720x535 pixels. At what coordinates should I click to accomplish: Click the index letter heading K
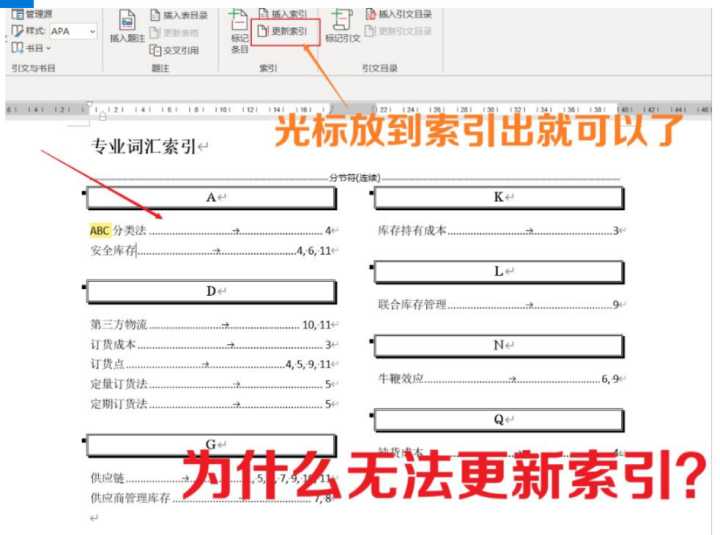pyautogui.click(x=499, y=197)
